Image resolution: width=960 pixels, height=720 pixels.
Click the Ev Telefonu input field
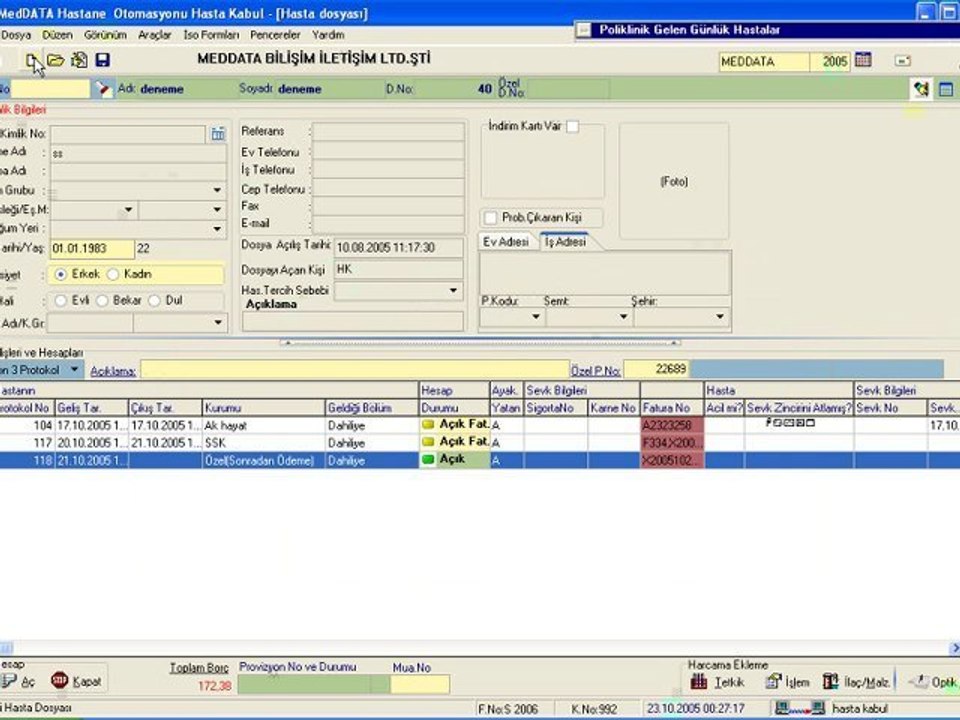click(x=388, y=151)
